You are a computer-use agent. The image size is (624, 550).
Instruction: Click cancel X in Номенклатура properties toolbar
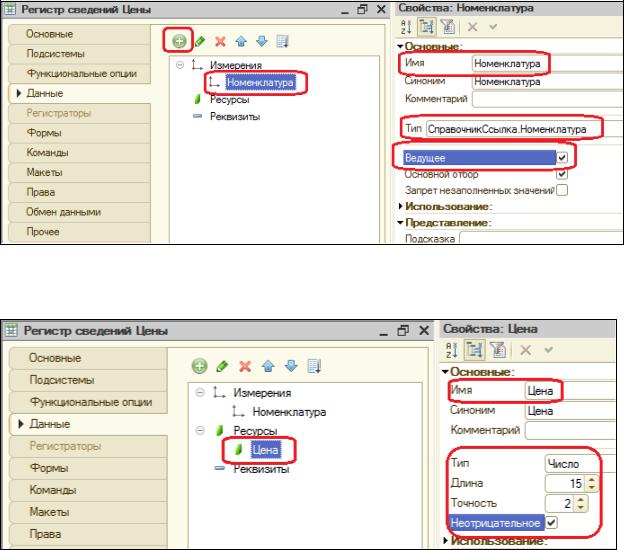tap(472, 27)
